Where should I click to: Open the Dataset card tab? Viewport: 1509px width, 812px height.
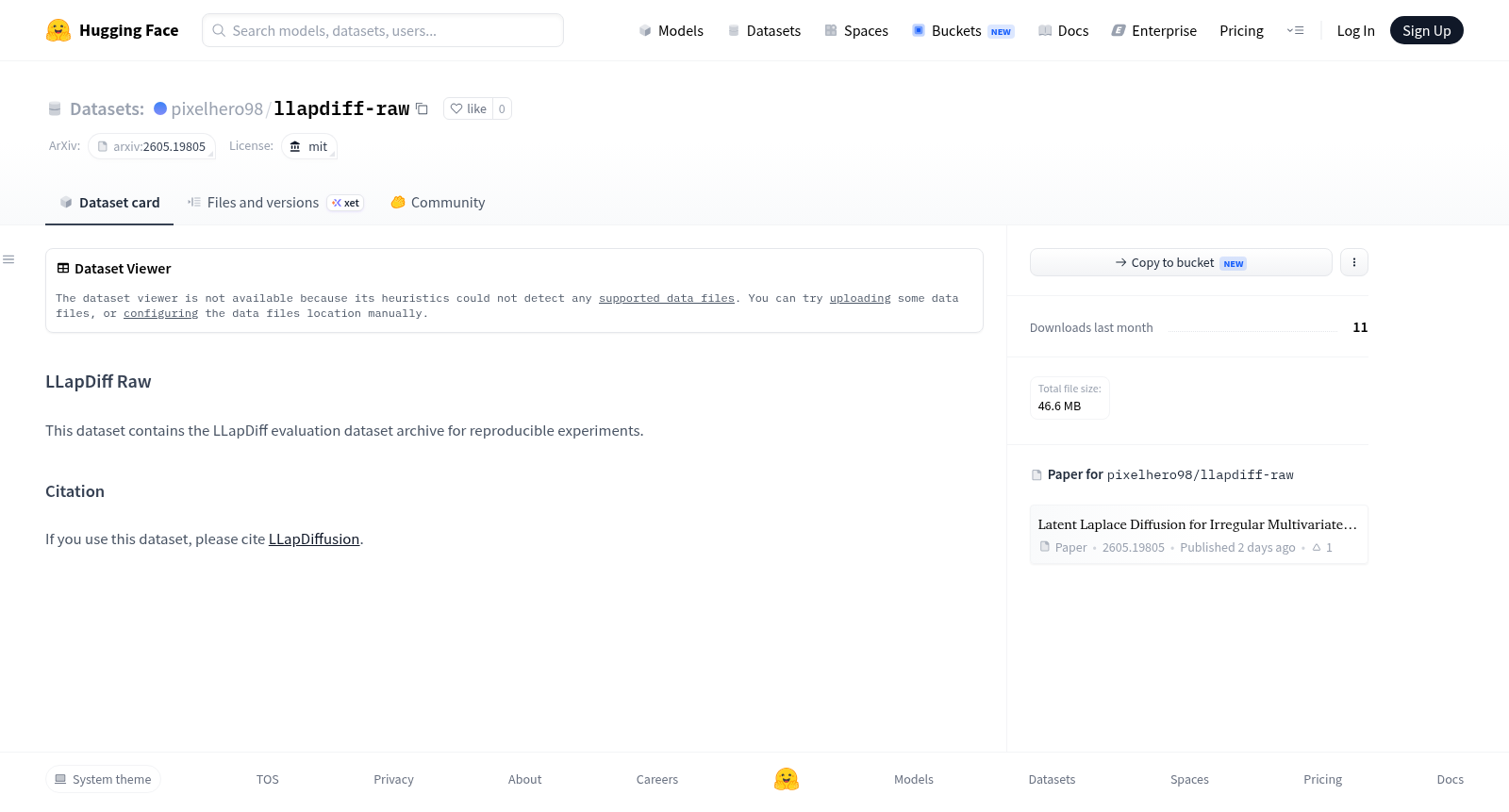pos(109,202)
